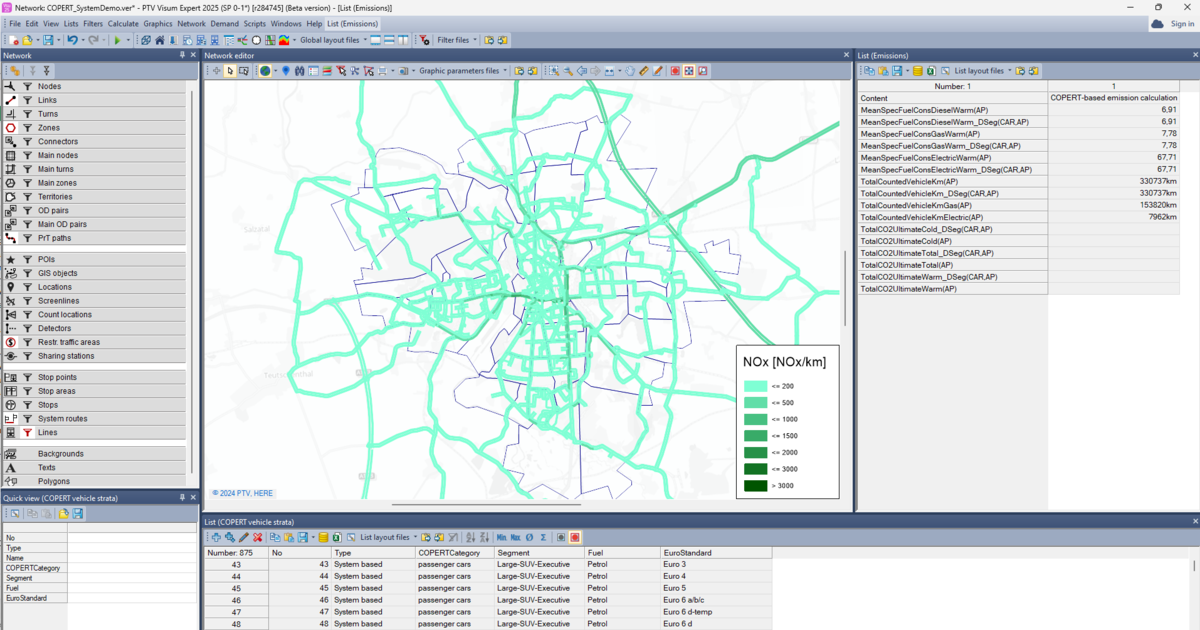Click the copy icon in Emissions list toolbar
The width and height of the screenshot is (1200, 630).
(869, 71)
